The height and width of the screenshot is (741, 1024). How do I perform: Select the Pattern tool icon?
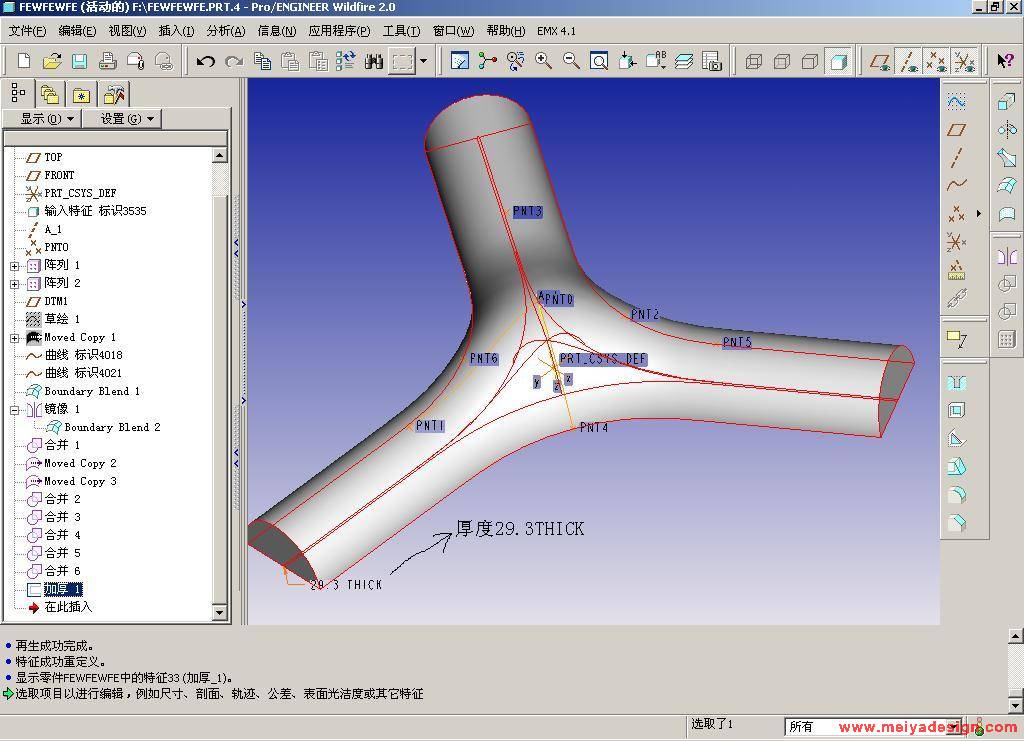[1006, 339]
